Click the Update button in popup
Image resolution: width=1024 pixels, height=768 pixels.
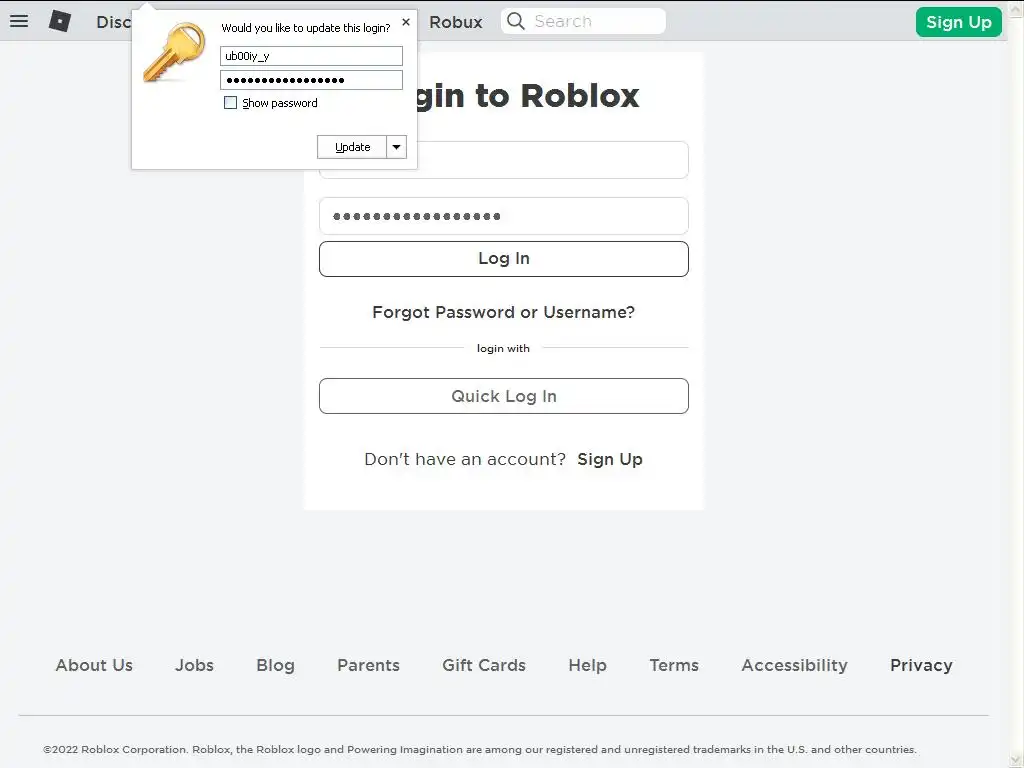[352, 147]
